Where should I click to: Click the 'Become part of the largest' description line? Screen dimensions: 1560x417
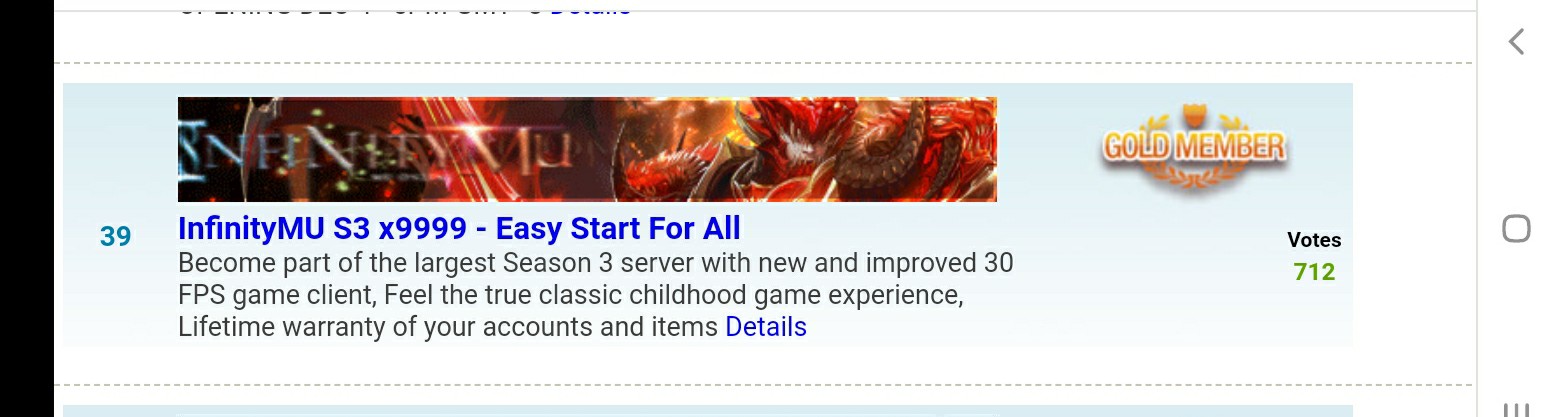(x=595, y=263)
